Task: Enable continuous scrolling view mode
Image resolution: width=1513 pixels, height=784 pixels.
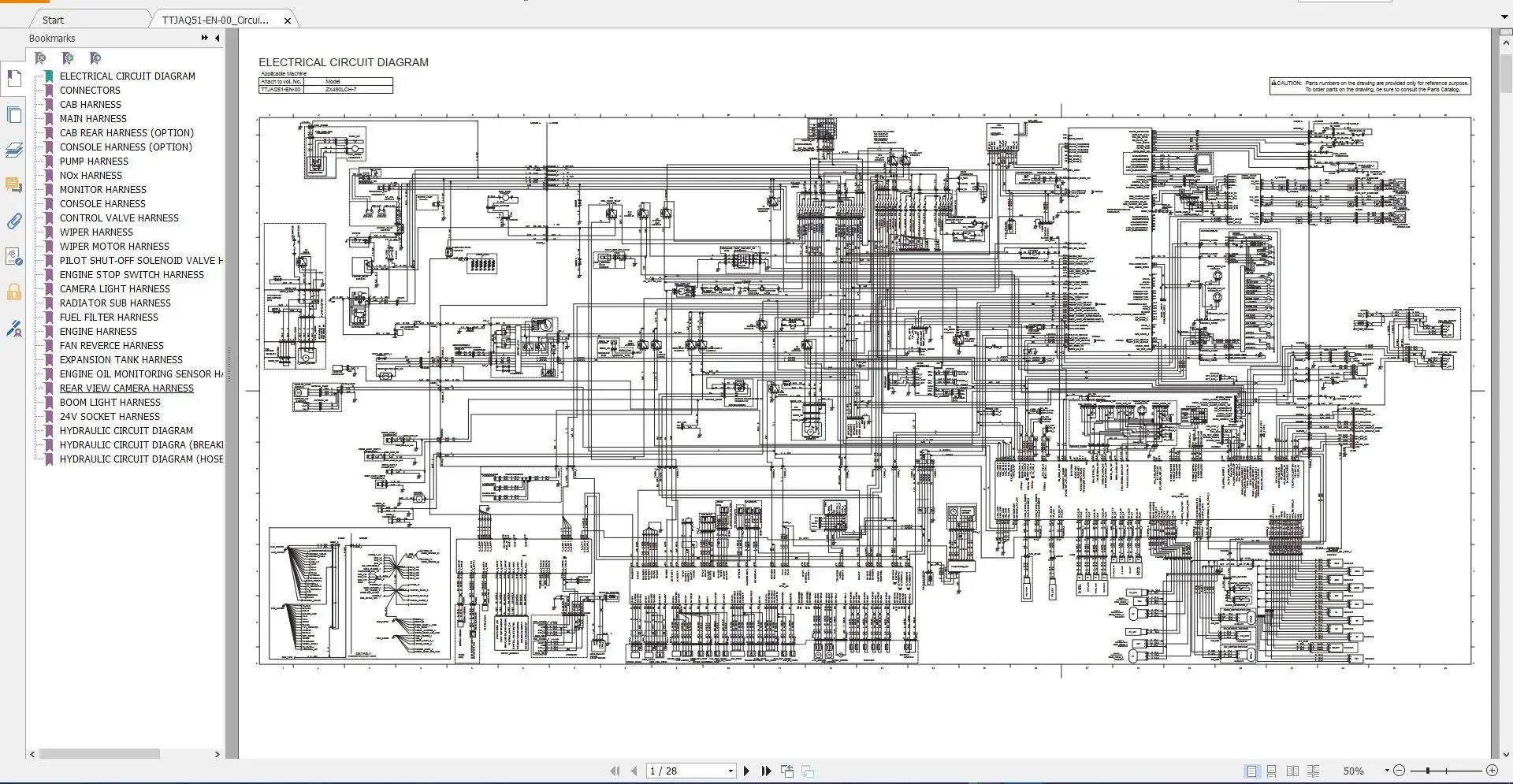Action: (1271, 771)
